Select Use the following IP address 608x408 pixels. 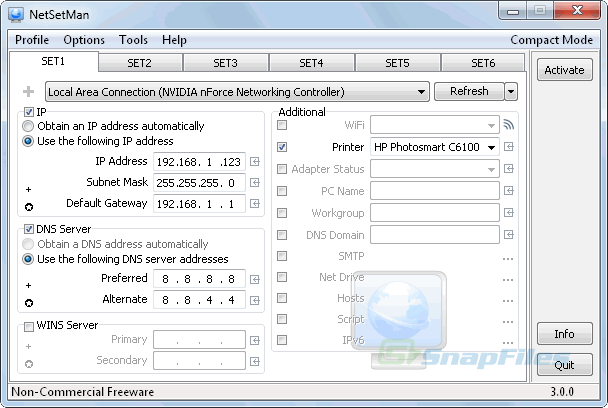28,141
